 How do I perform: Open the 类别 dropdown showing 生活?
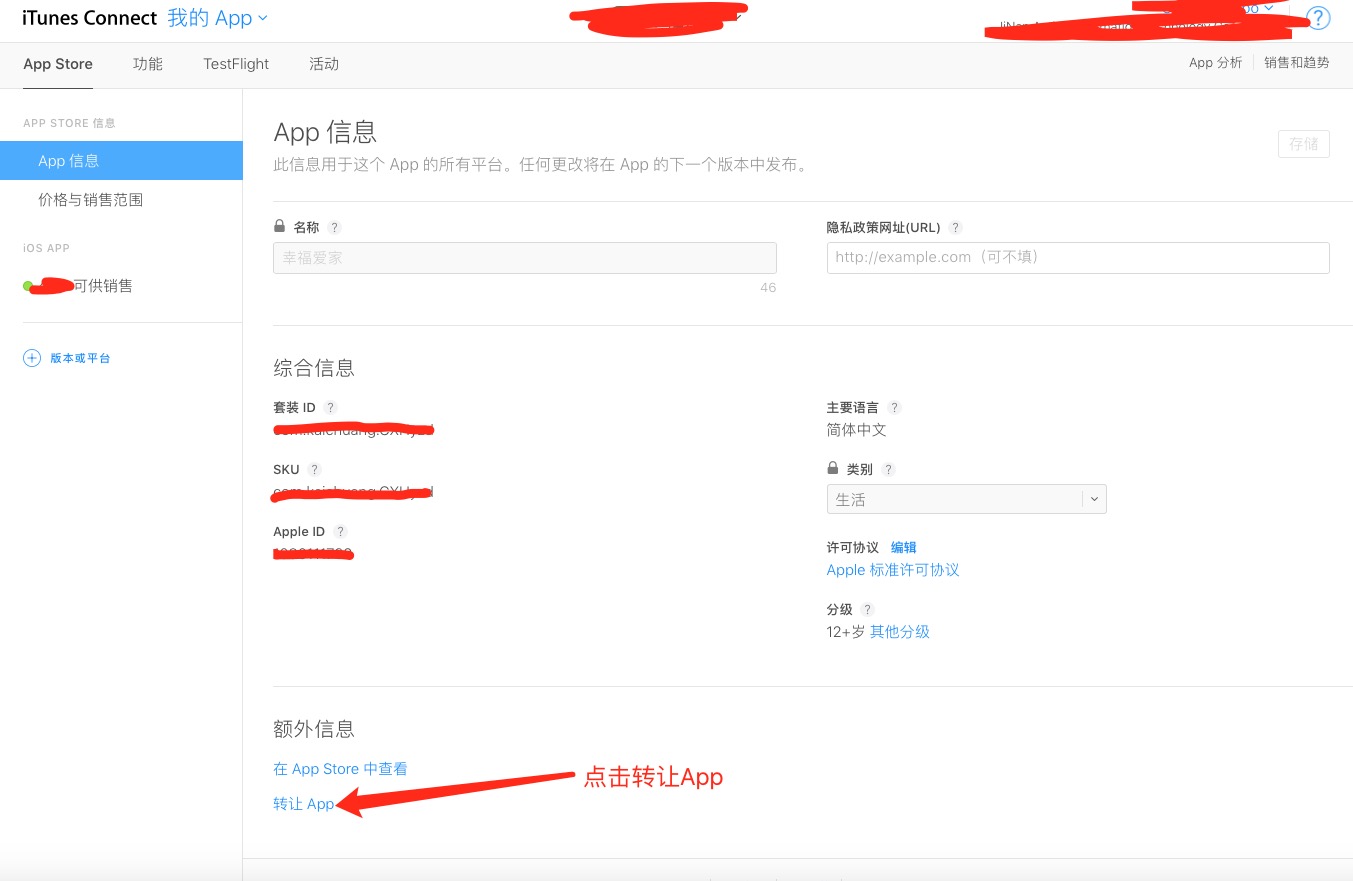point(966,499)
